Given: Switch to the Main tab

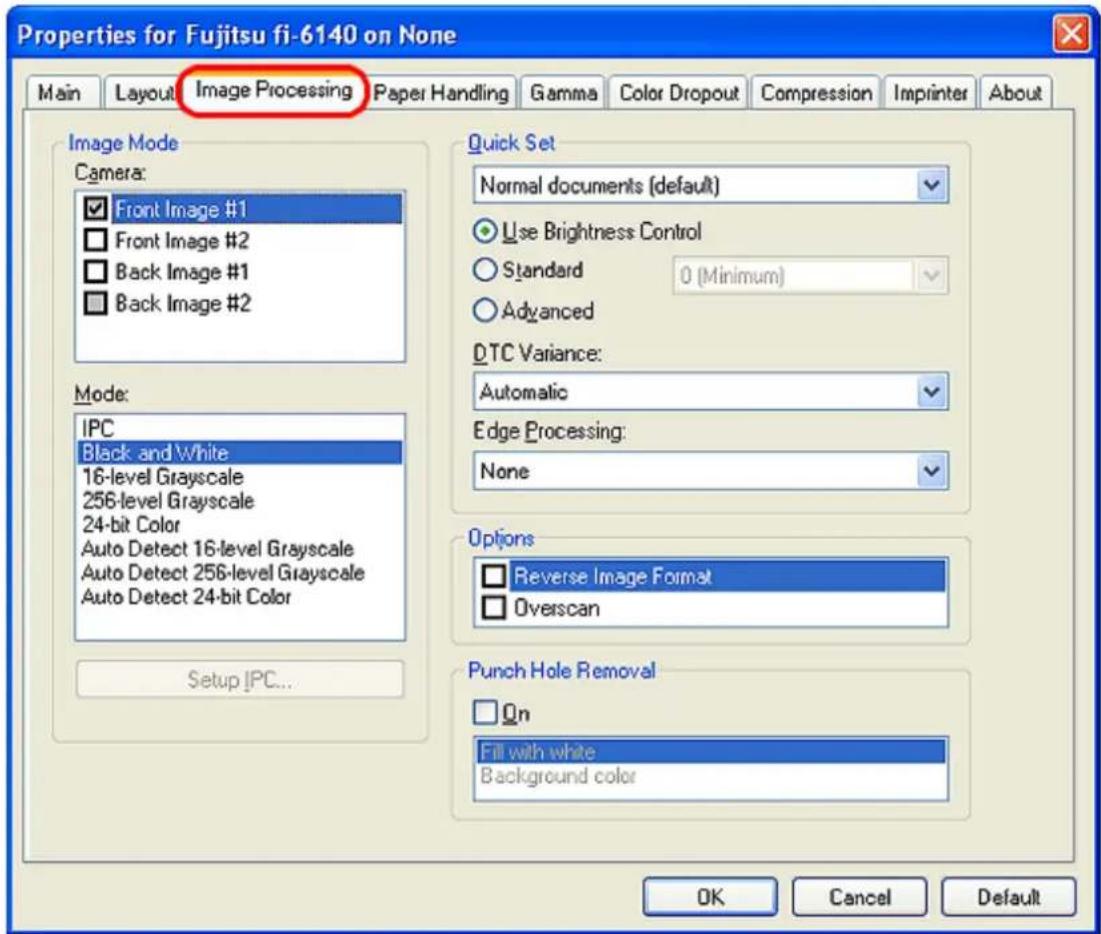Looking at the screenshot, I should 59,93.
